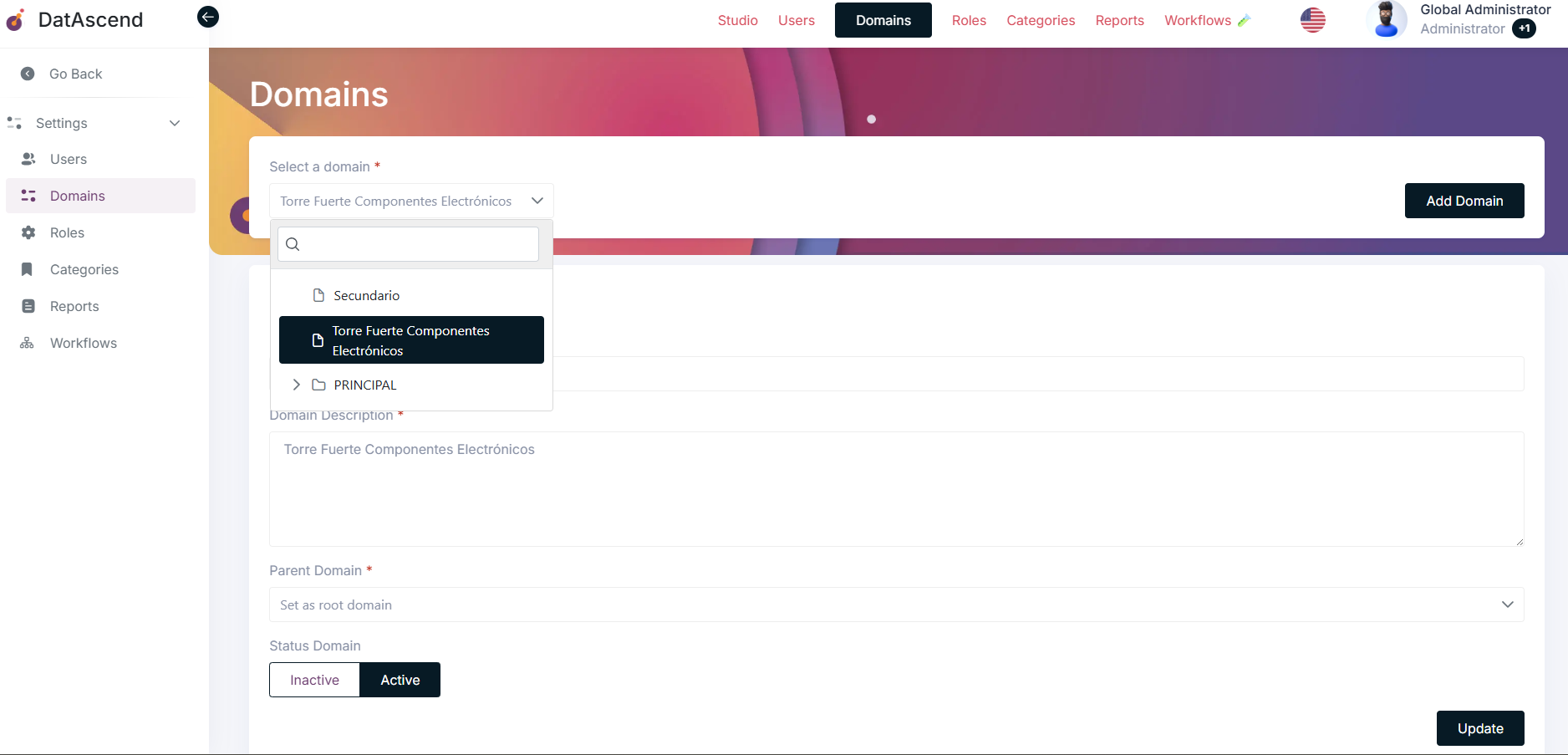Open the user avatar profile picture
This screenshot has width=1568, height=755.
pos(1386,20)
